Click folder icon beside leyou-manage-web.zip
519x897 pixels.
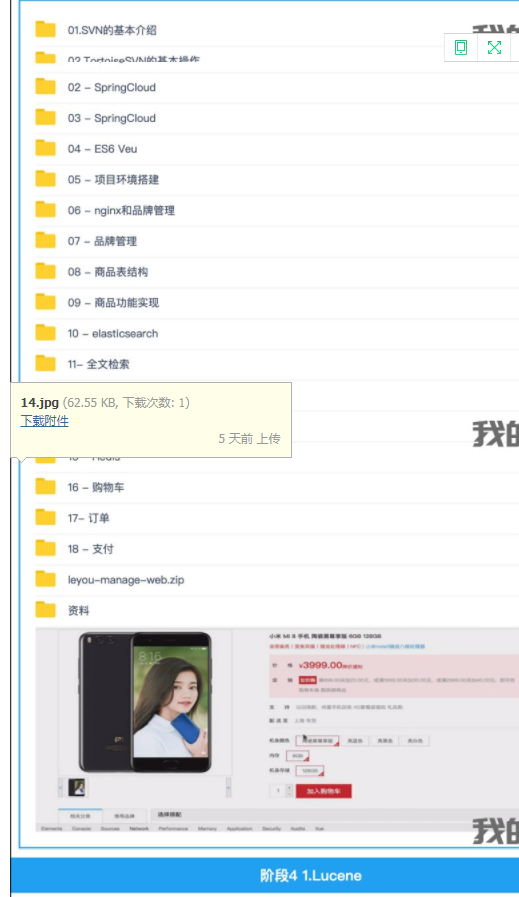(x=45, y=580)
